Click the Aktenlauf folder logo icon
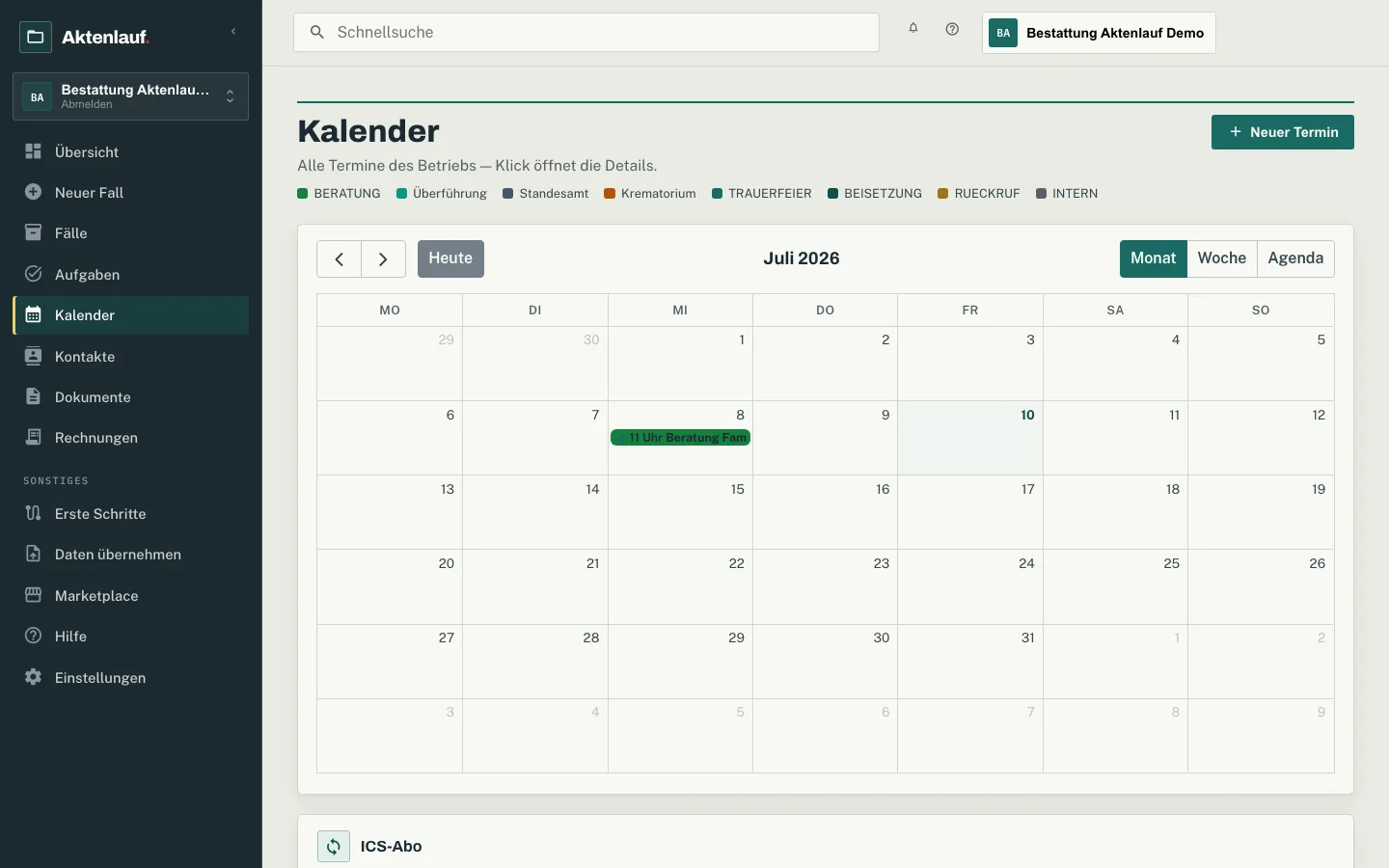Screen dimensions: 1389x868 point(36,37)
